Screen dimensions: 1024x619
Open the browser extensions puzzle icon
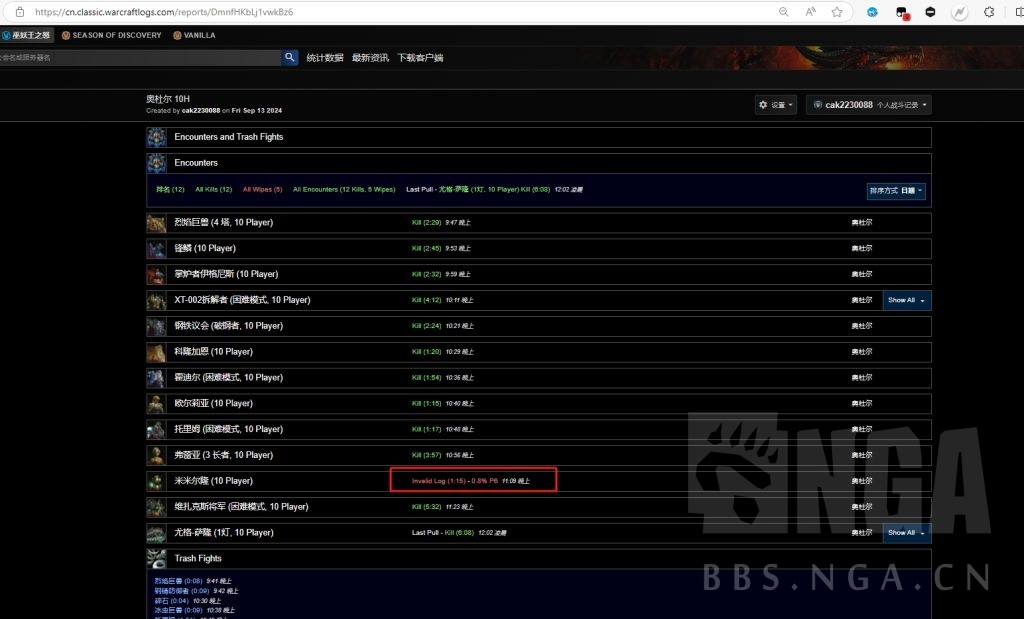point(989,12)
